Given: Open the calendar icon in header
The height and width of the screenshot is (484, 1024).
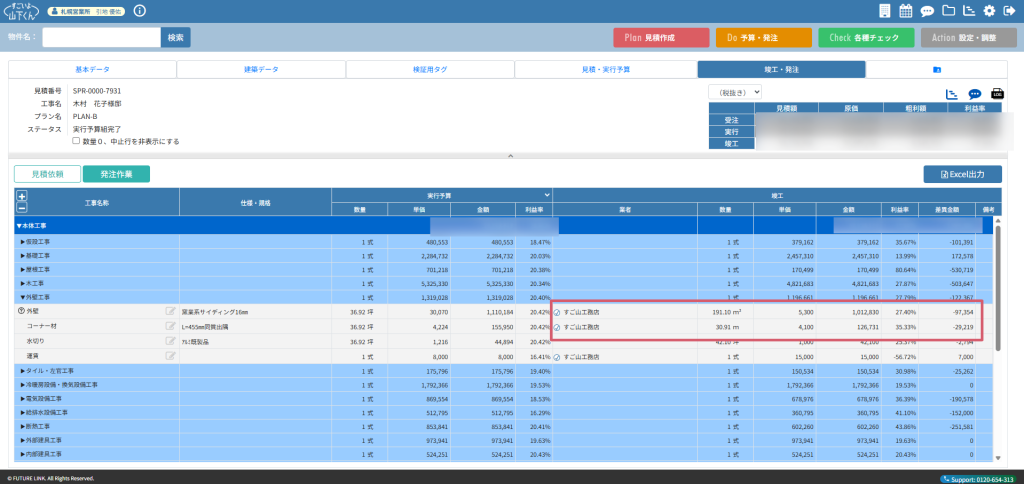Looking at the screenshot, I should click(x=906, y=11).
